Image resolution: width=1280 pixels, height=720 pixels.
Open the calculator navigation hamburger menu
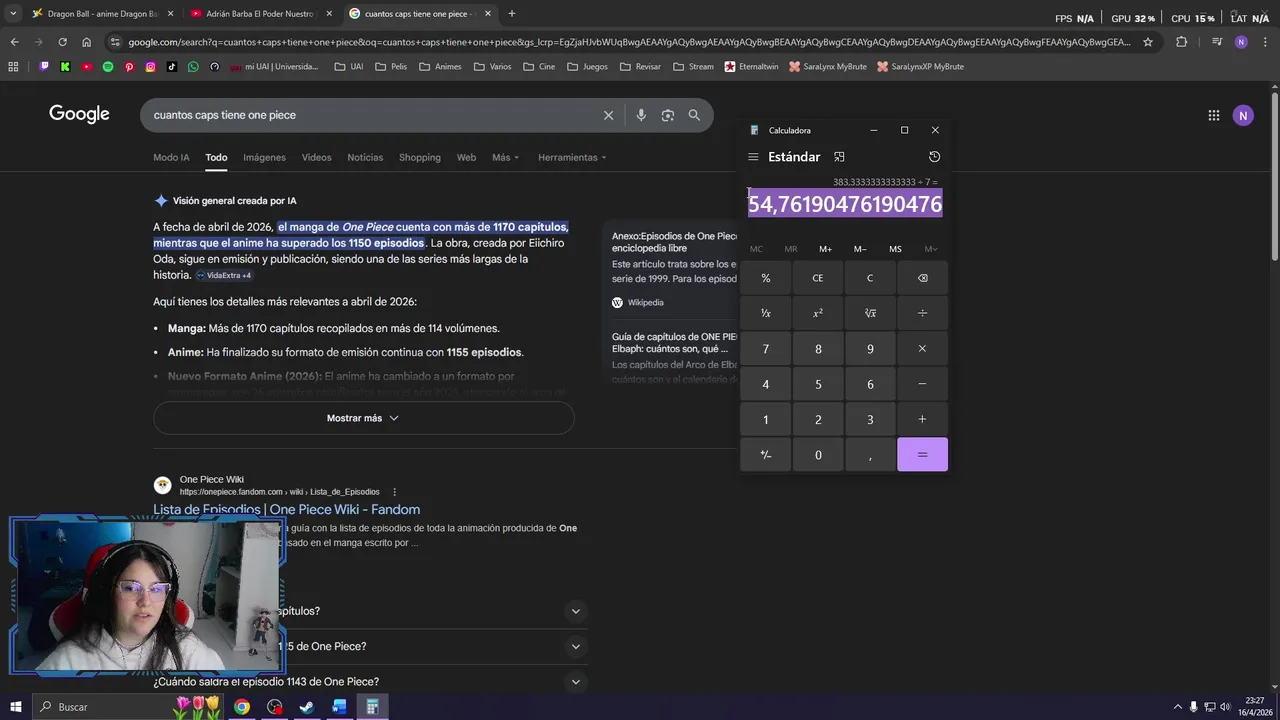(x=753, y=157)
